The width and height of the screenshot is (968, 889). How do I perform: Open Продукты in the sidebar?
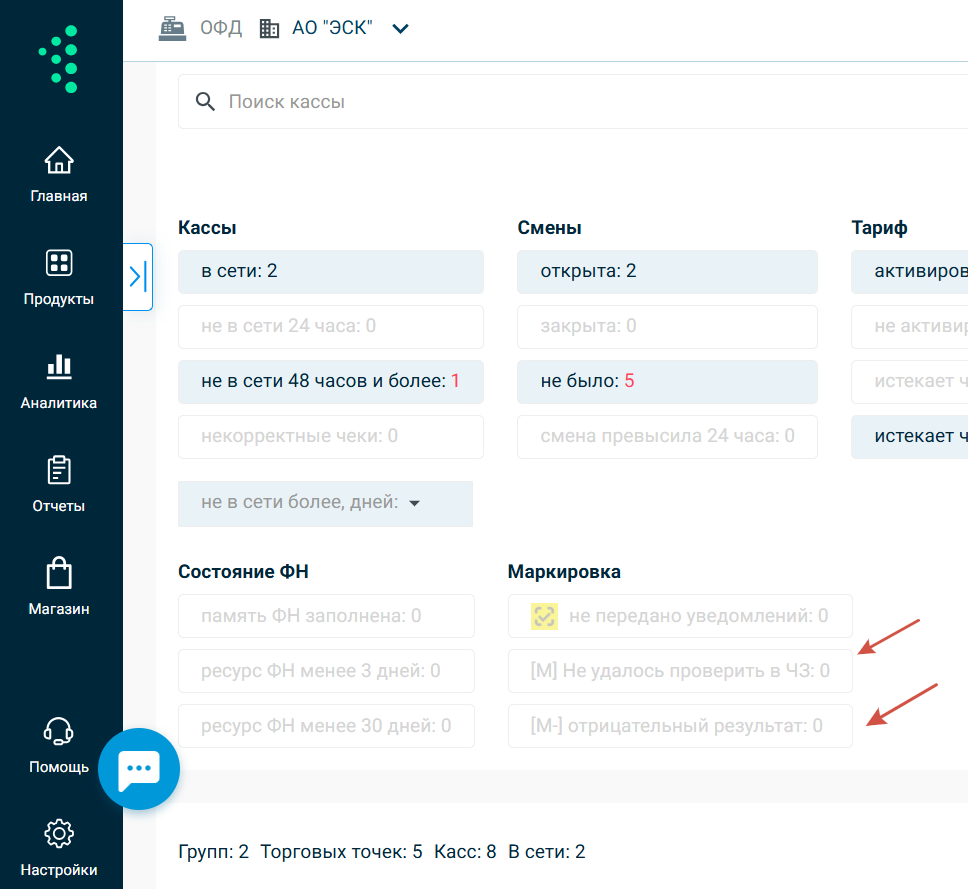(59, 263)
